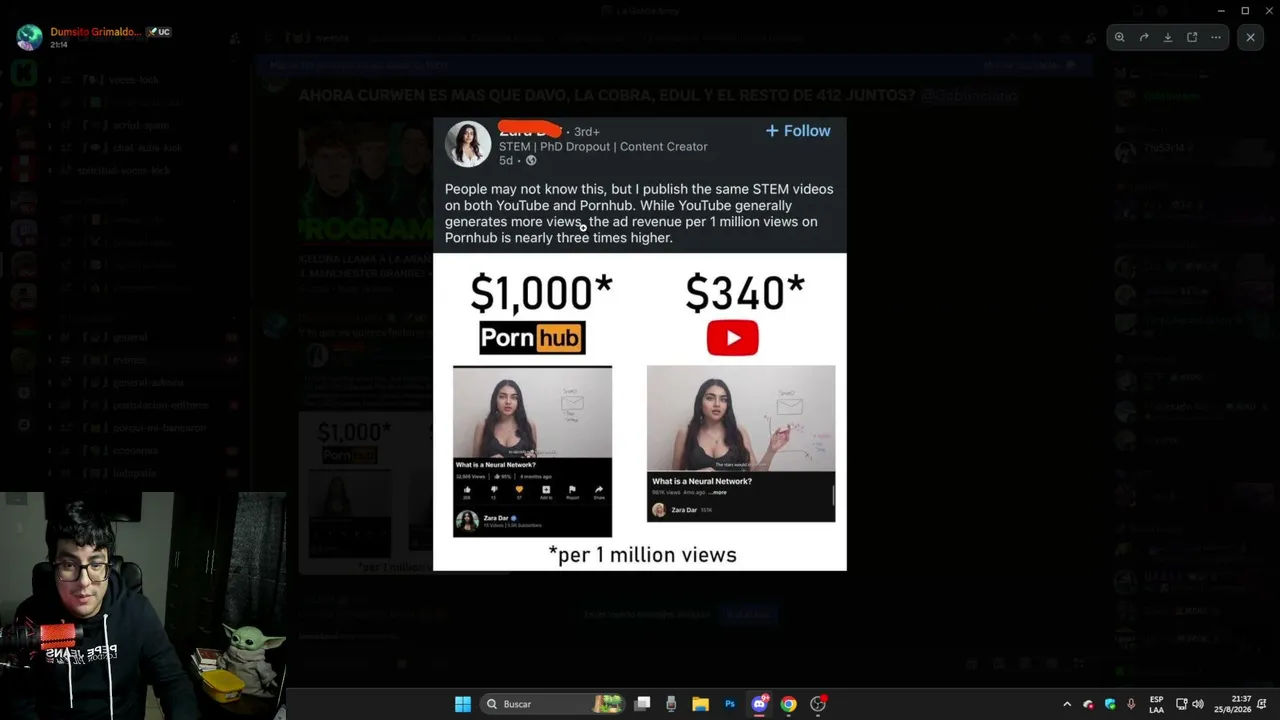Switch to Photoshop on the taskbar
This screenshot has height=720, width=1280.
click(x=730, y=704)
